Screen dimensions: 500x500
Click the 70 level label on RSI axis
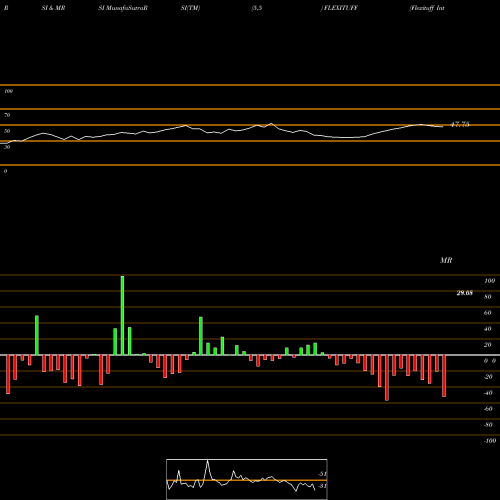tap(7, 115)
